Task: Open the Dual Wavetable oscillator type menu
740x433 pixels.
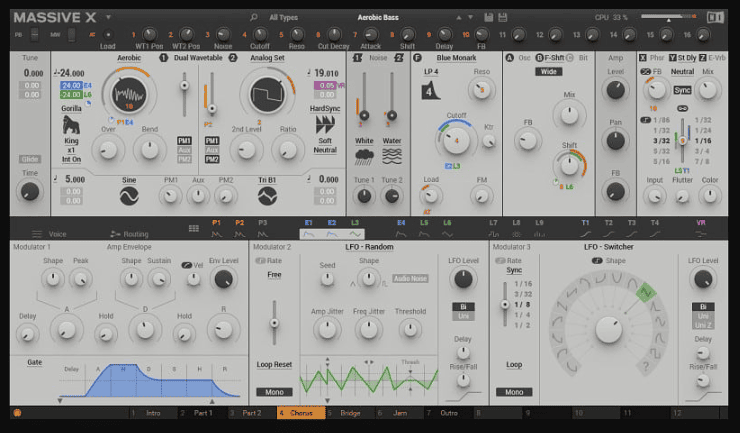Action: (x=198, y=58)
